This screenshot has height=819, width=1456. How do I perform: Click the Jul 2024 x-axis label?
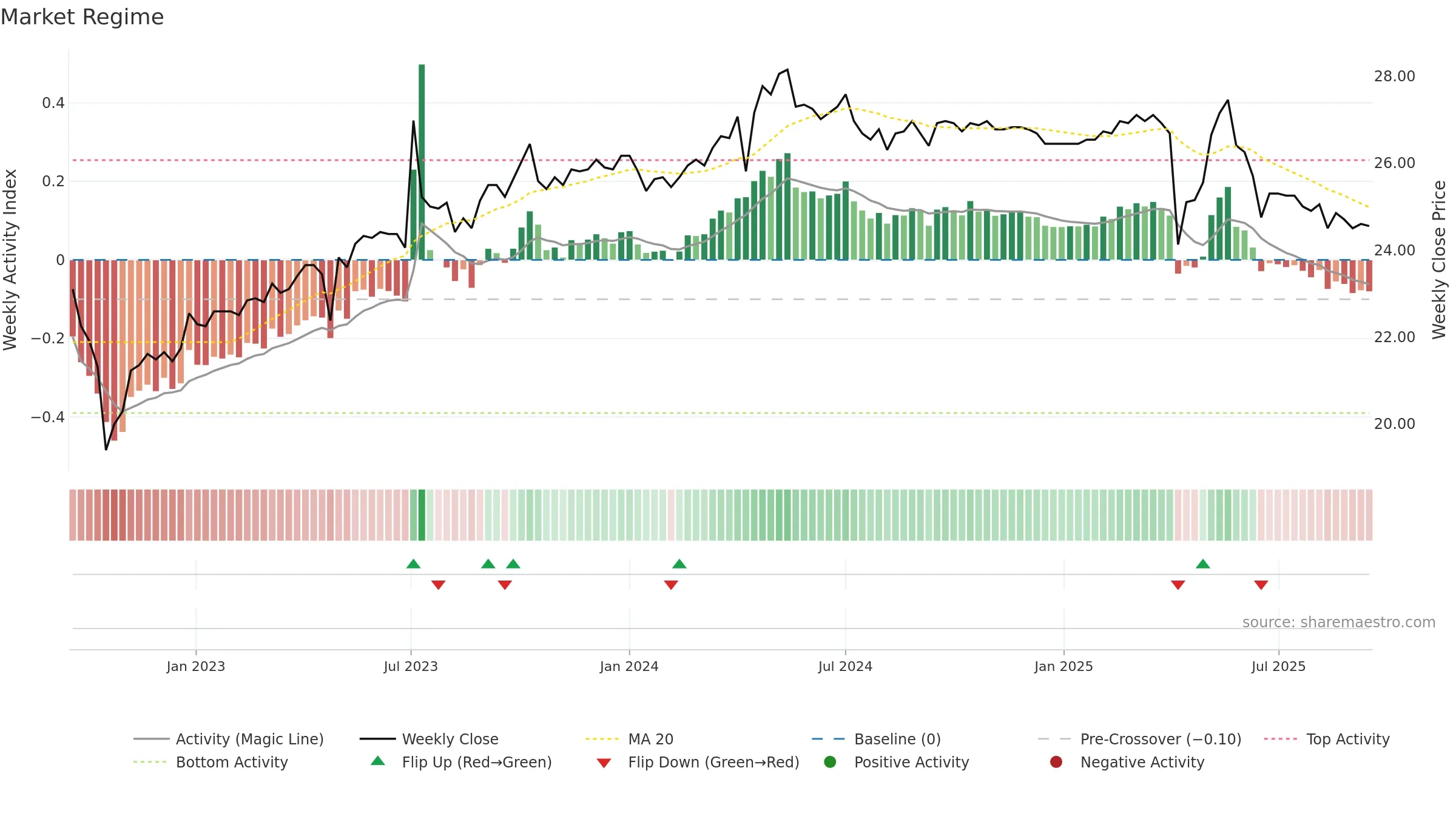[x=845, y=666]
